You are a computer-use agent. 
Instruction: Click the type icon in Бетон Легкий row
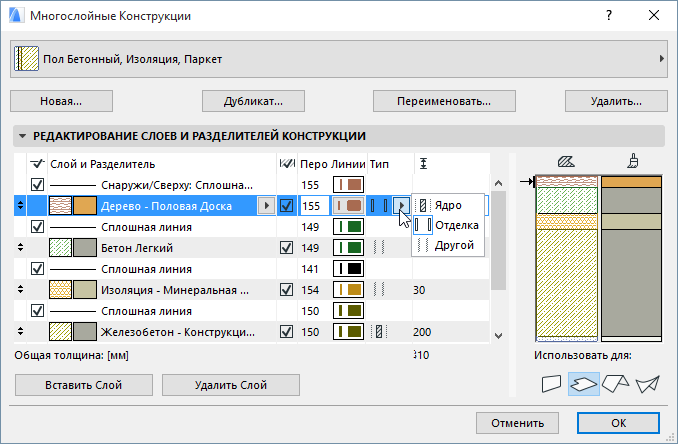point(379,248)
